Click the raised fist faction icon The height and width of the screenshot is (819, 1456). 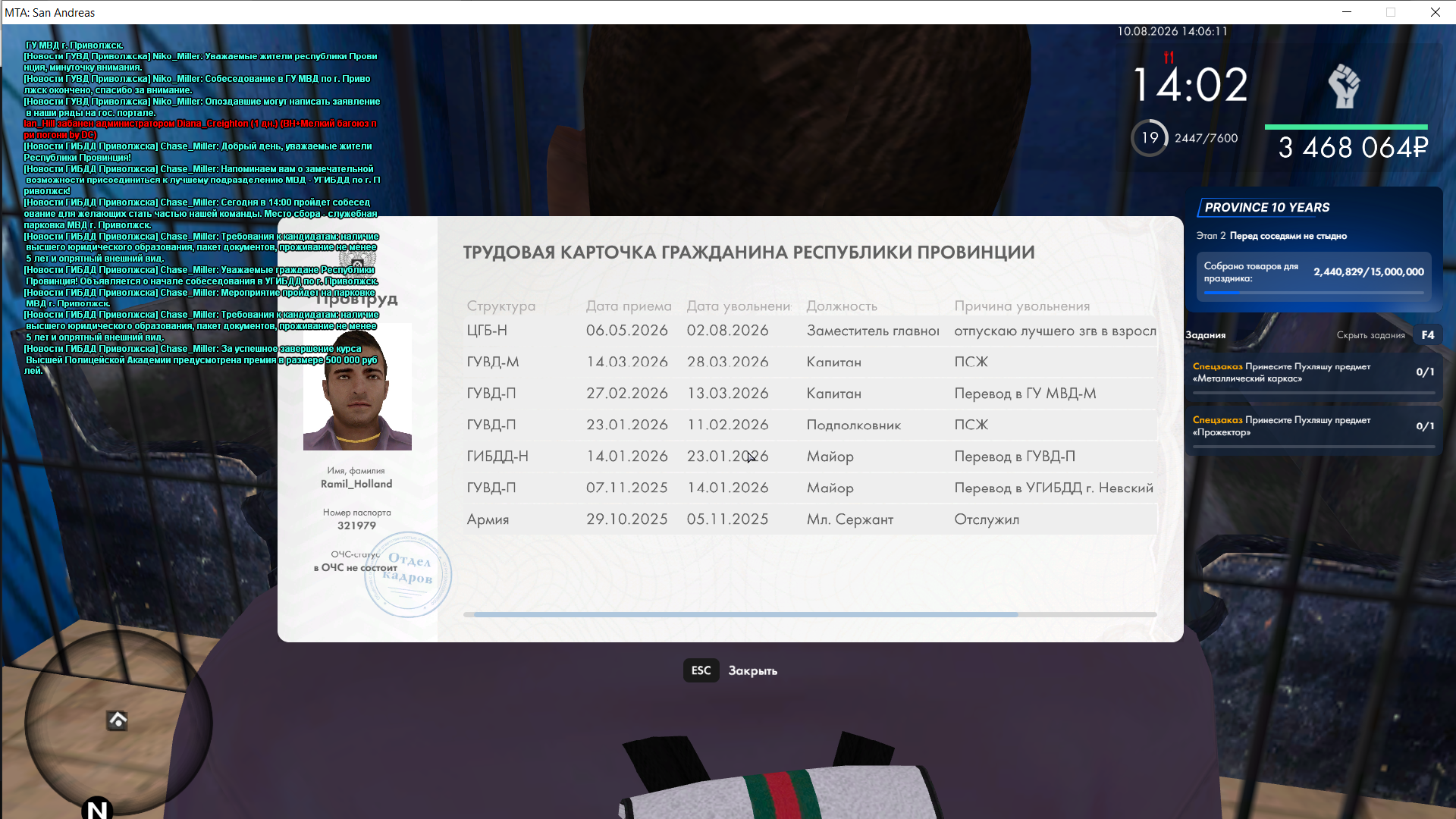(1344, 86)
